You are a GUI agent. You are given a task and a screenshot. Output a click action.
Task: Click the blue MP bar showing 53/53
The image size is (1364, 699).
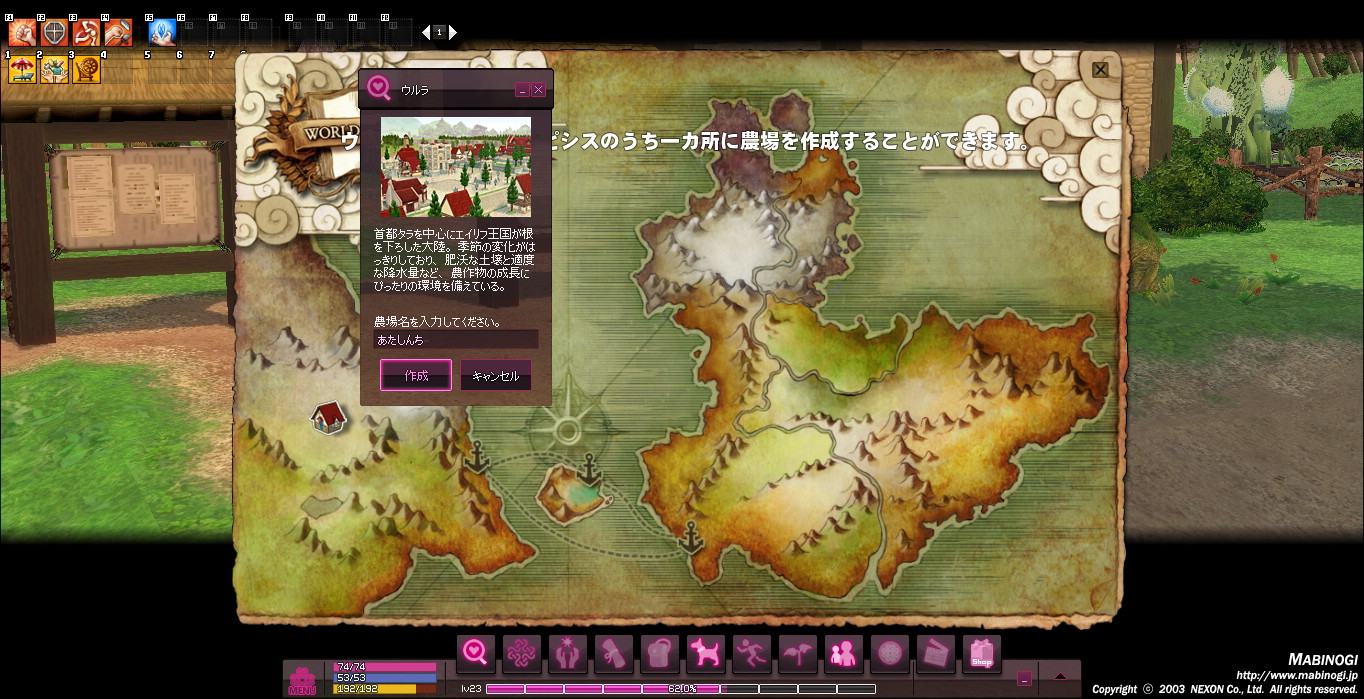[385, 678]
